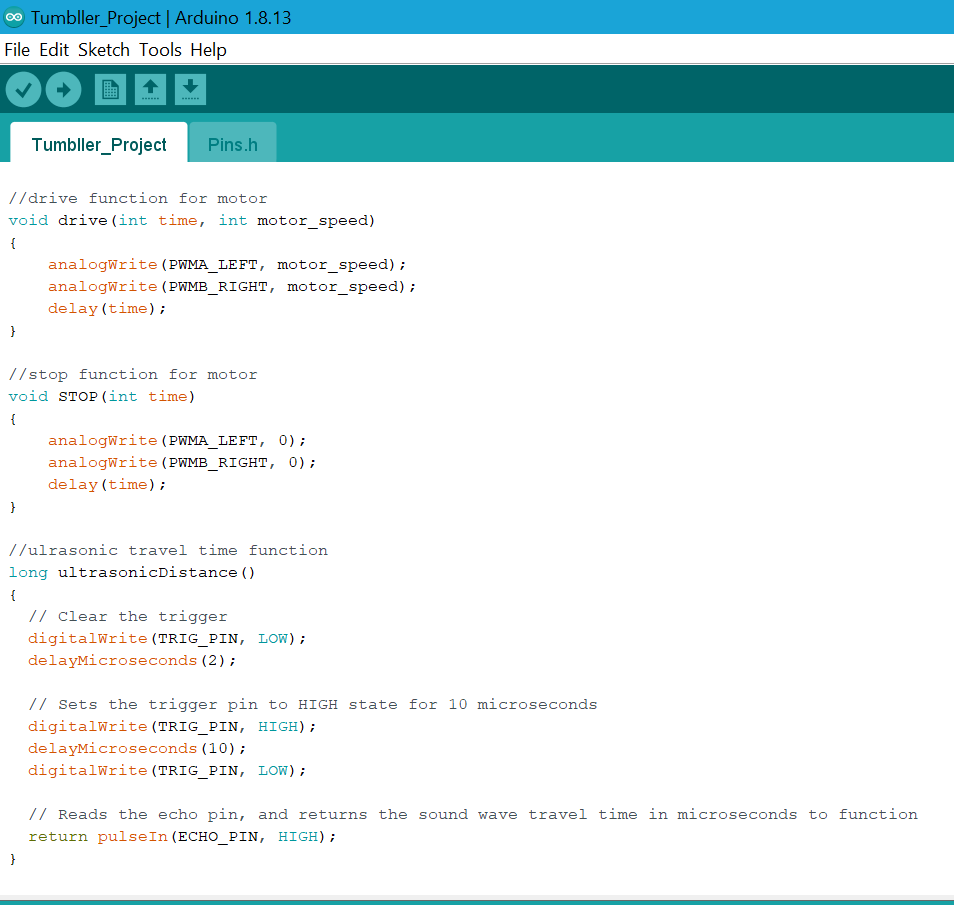Click the comment '//drive function for motor'
Screen dimensions: 954x905
(x=138, y=198)
